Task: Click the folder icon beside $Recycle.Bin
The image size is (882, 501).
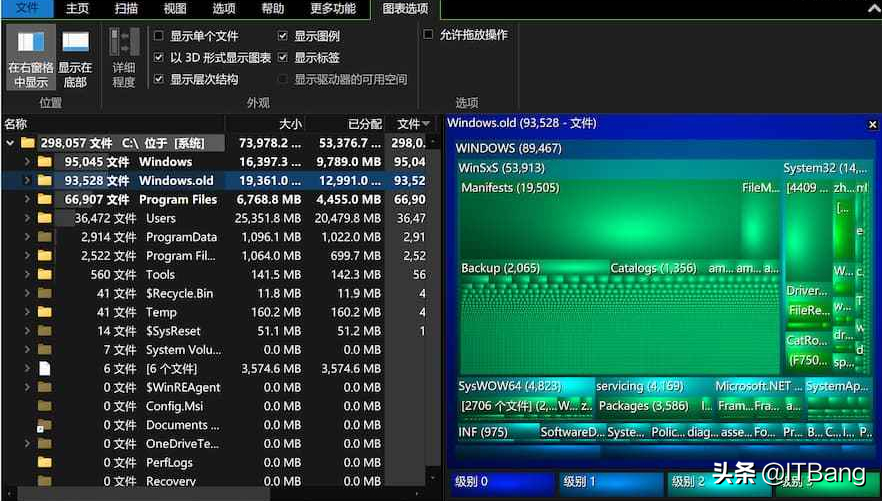Action: pyautogui.click(x=44, y=294)
